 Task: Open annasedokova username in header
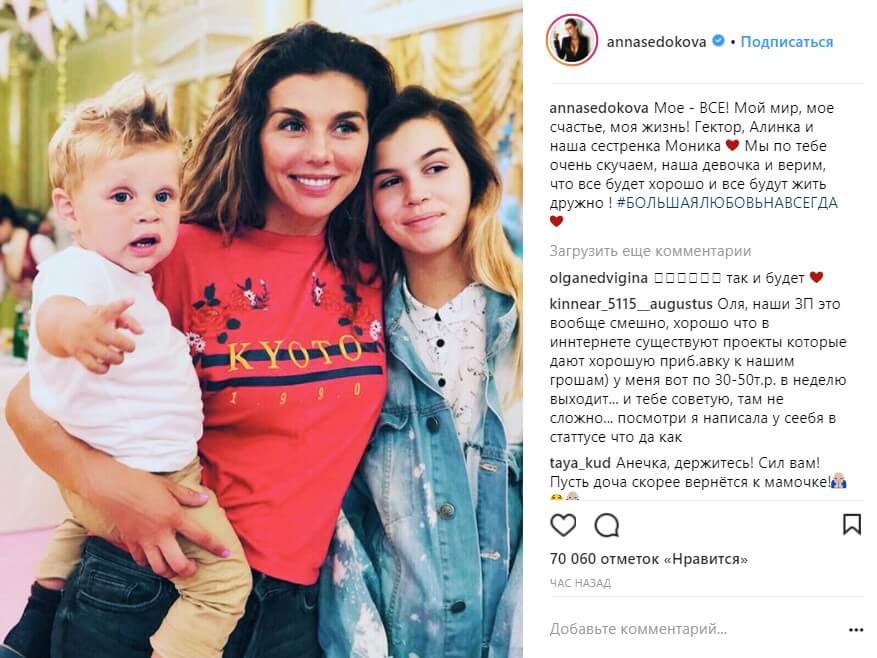coord(656,42)
